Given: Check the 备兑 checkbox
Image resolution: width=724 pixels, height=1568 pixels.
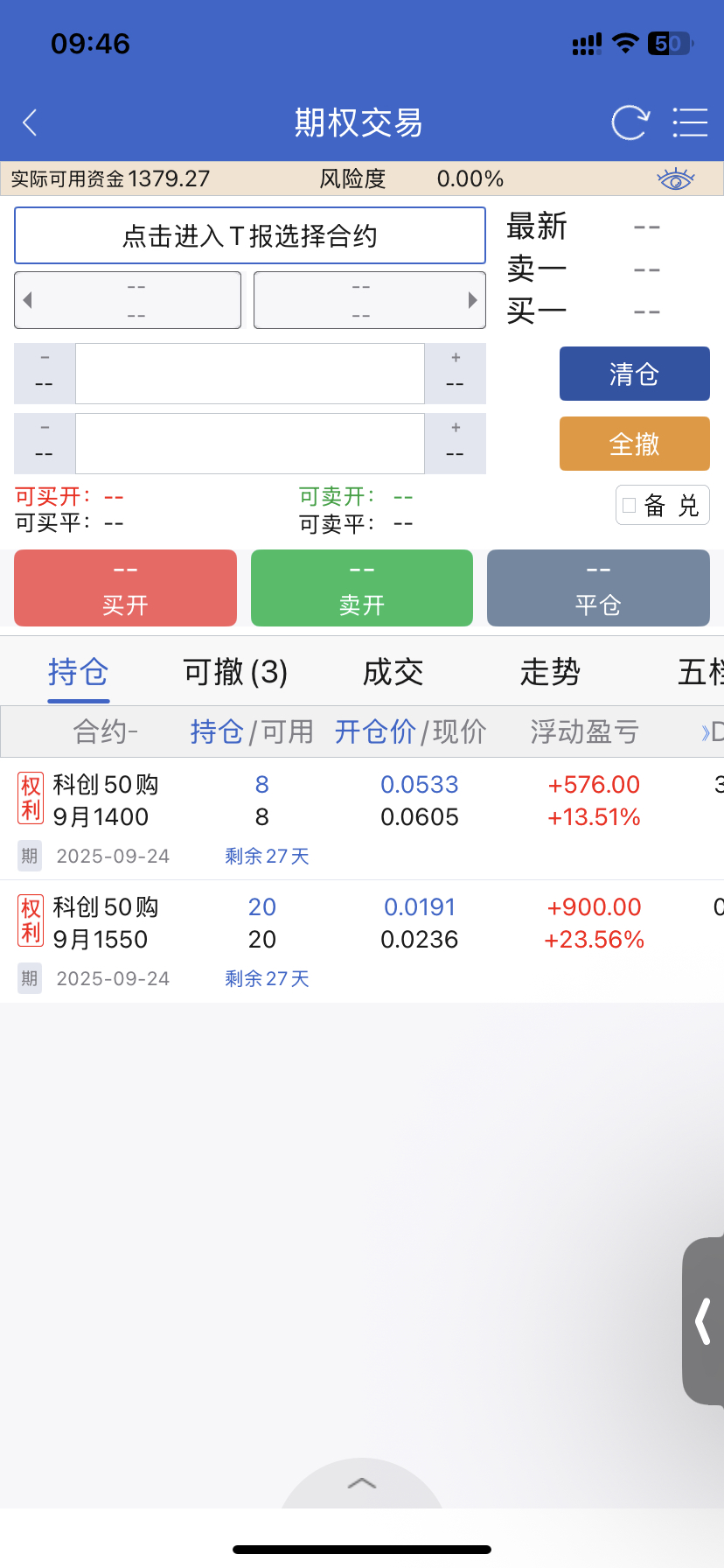Looking at the screenshot, I should [630, 505].
